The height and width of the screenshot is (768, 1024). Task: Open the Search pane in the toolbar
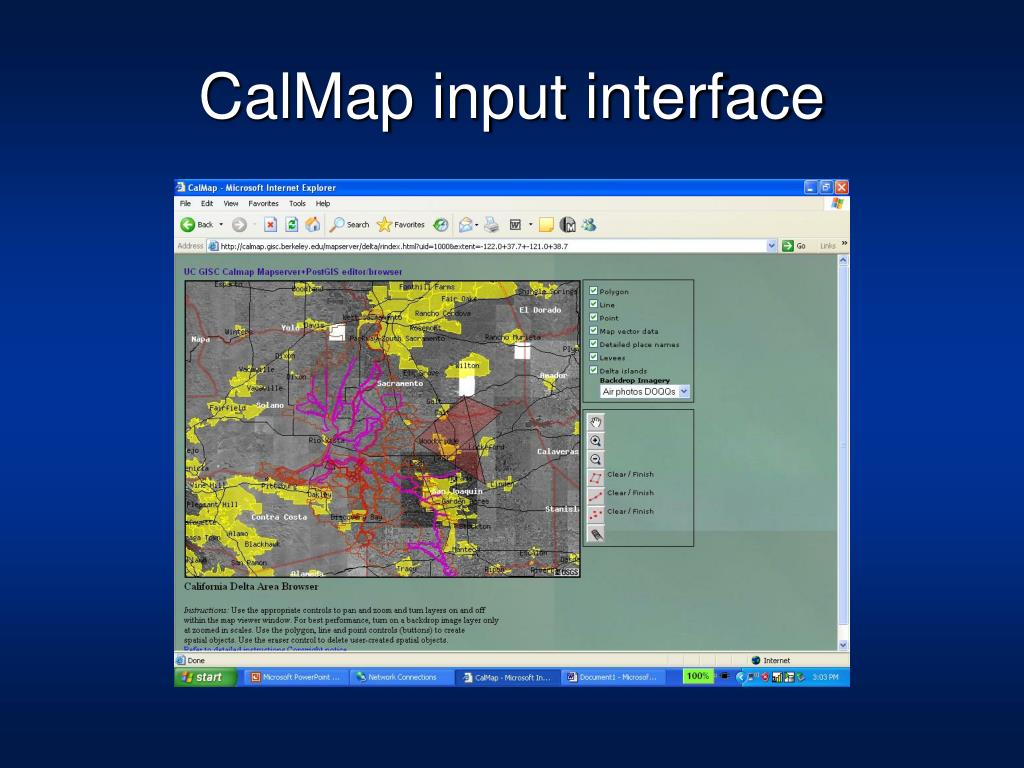tap(349, 225)
